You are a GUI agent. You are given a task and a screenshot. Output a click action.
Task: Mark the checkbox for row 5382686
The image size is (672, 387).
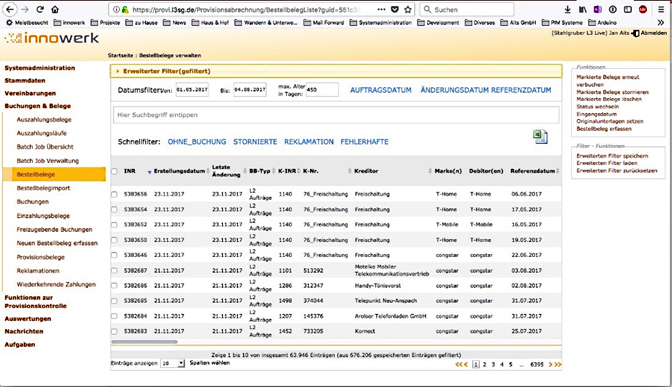point(114,285)
